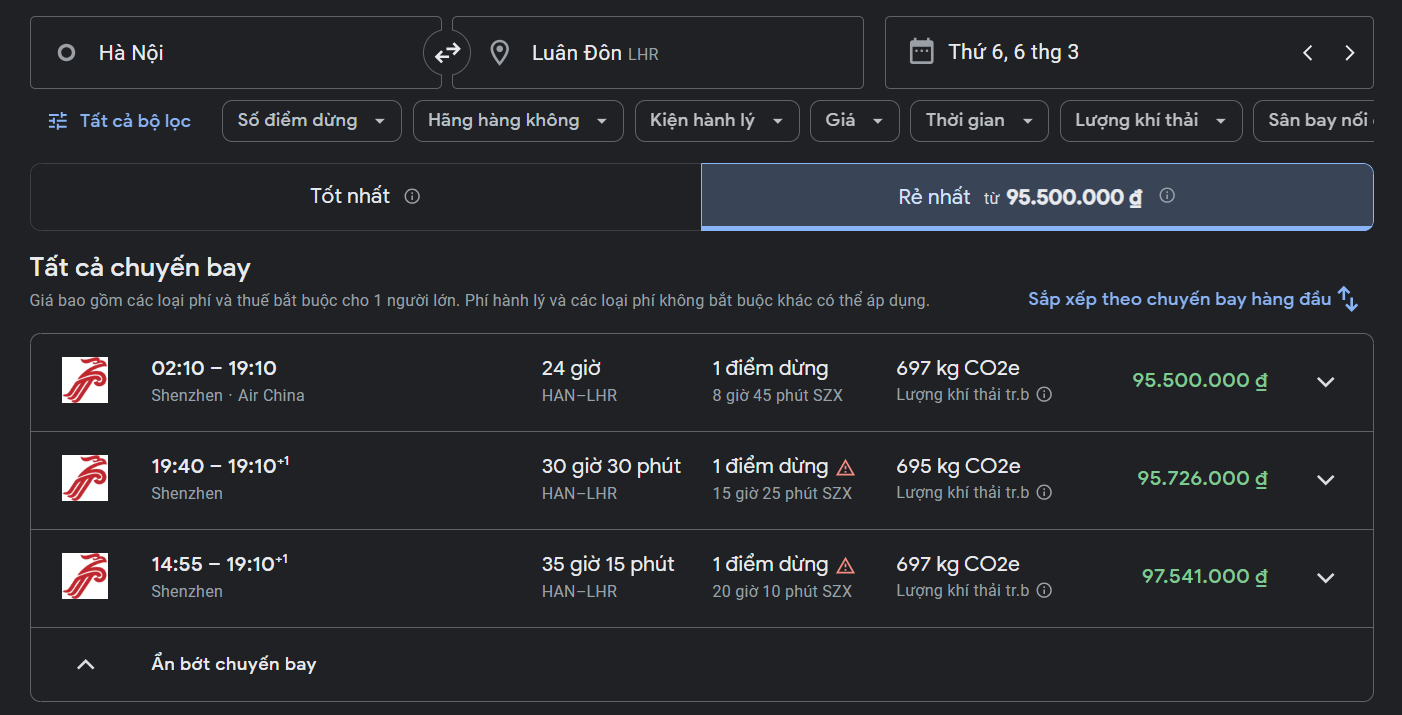This screenshot has height=715, width=1402.
Task: Go to next date with right arrow
Action: [x=1349, y=53]
